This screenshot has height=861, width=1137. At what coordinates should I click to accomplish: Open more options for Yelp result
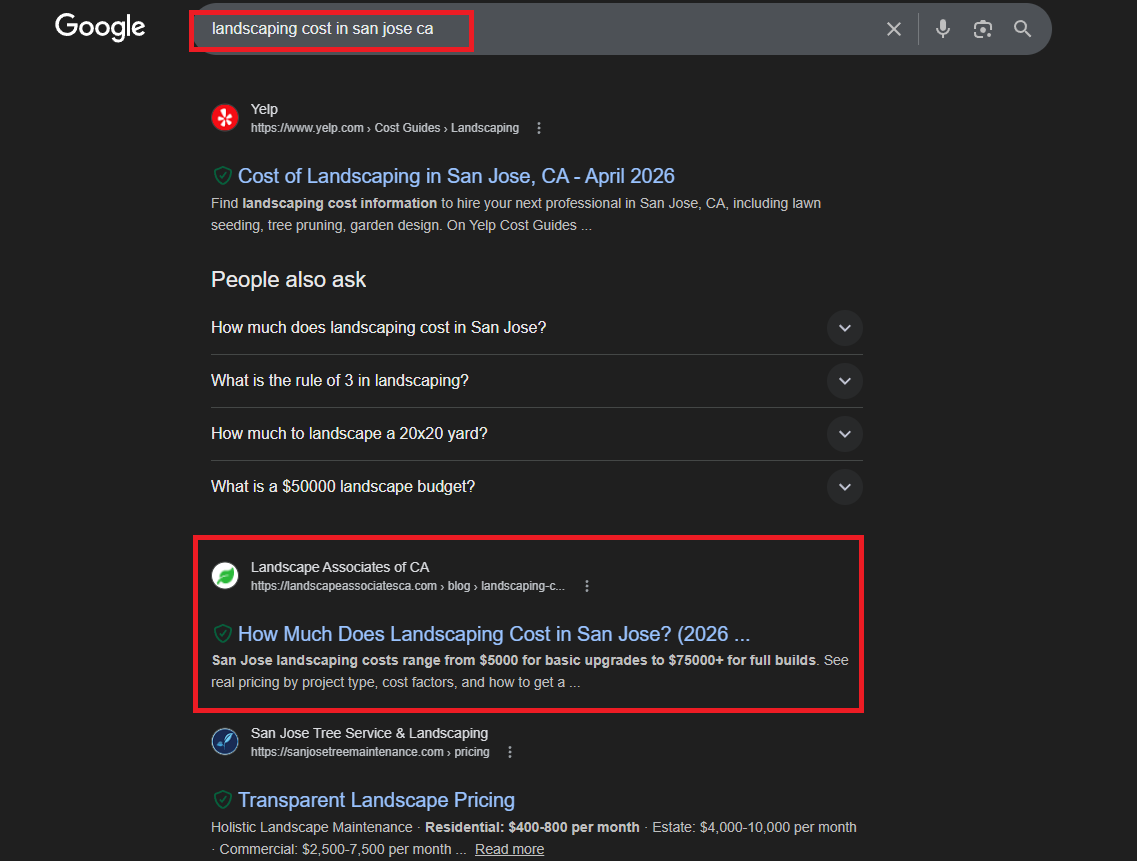pos(539,128)
